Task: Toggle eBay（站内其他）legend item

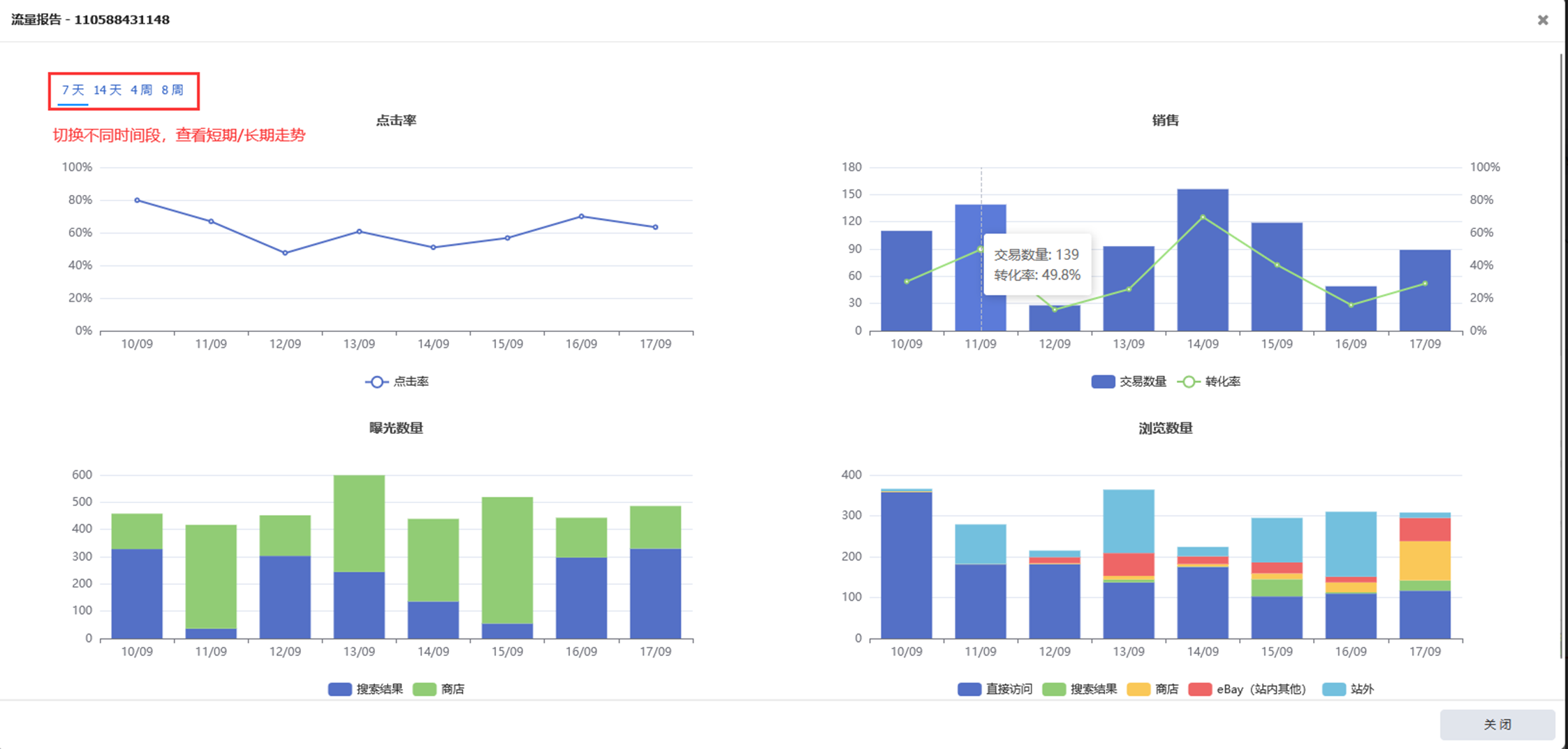Action: 1247,689
